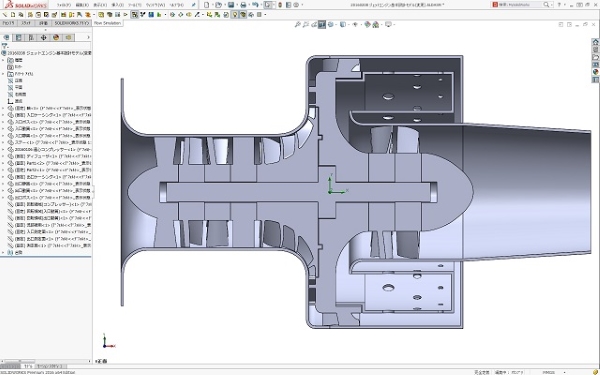Viewport: 600px width, 375px height.
Task: Click the New document icon
Action: click(207, 5)
